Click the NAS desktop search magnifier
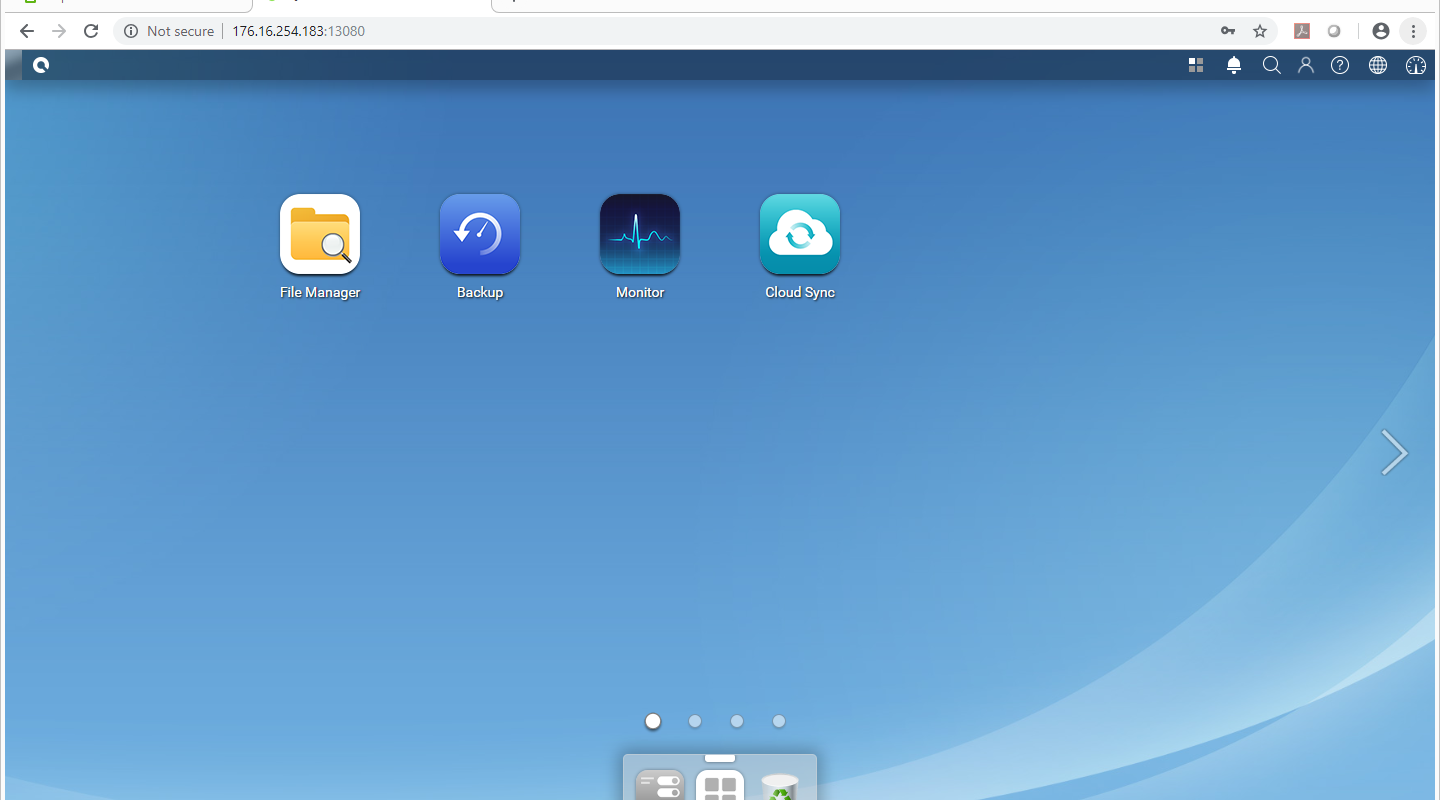 [x=1271, y=65]
